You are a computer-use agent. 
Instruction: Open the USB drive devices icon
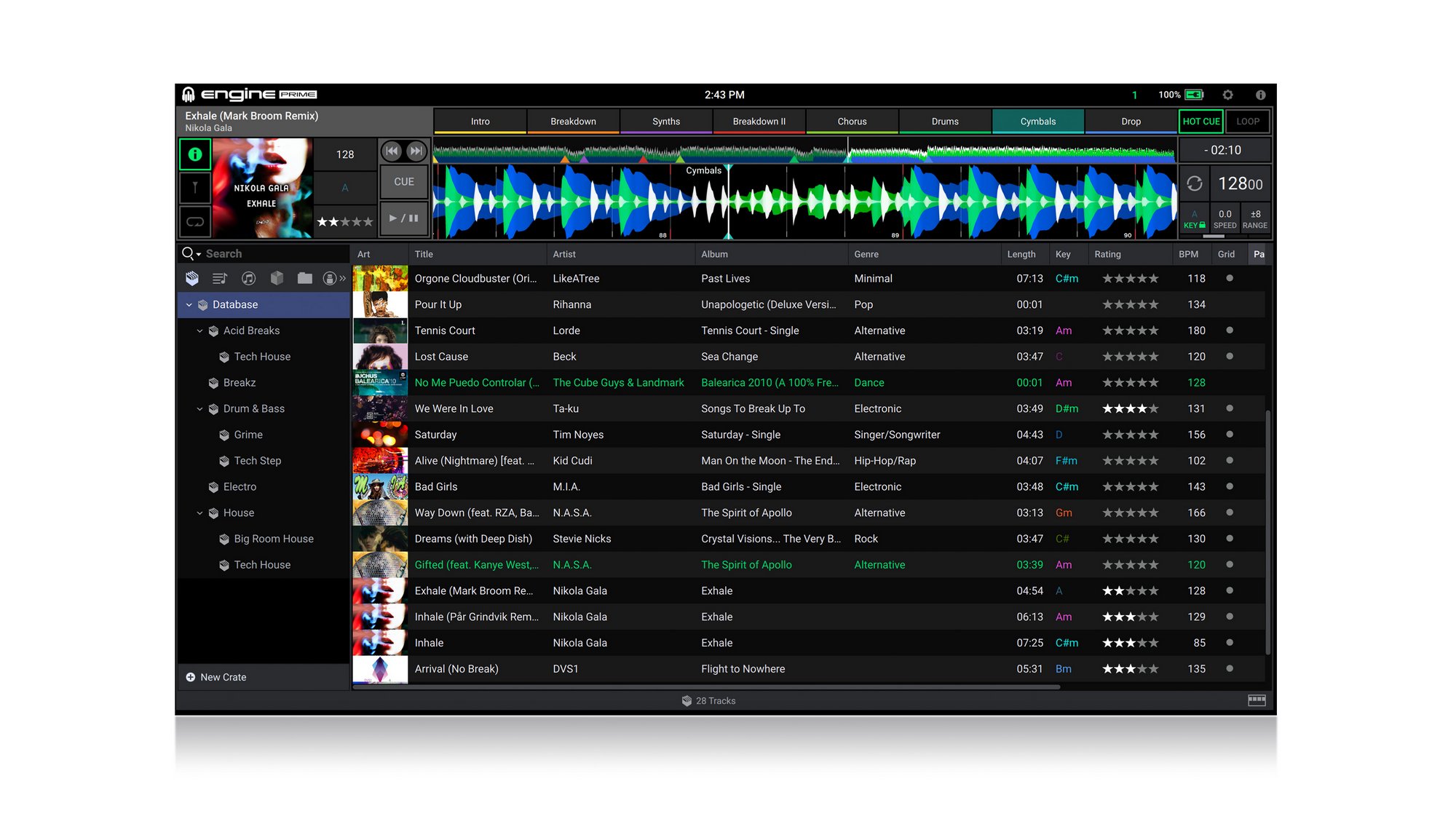(x=329, y=278)
